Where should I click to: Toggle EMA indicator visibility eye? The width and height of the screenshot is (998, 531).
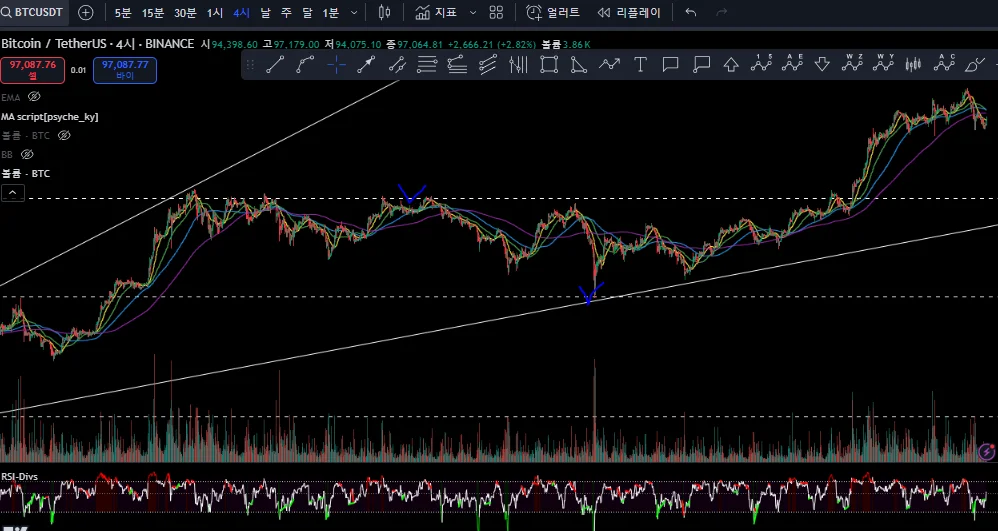(34, 97)
